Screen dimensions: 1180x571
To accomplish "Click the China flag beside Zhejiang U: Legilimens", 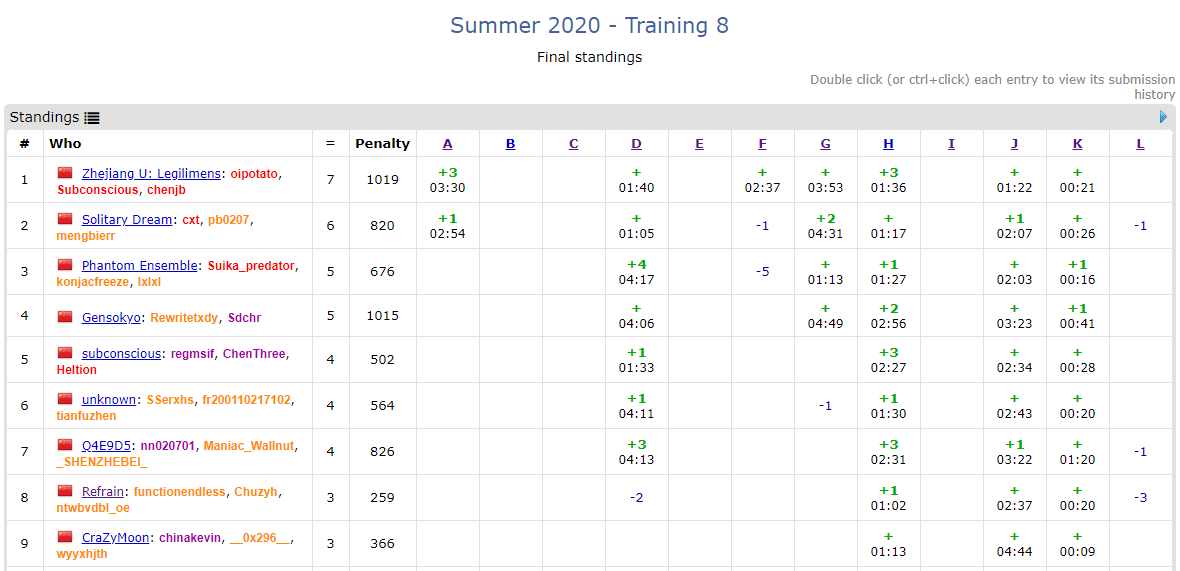I will (x=65, y=173).
